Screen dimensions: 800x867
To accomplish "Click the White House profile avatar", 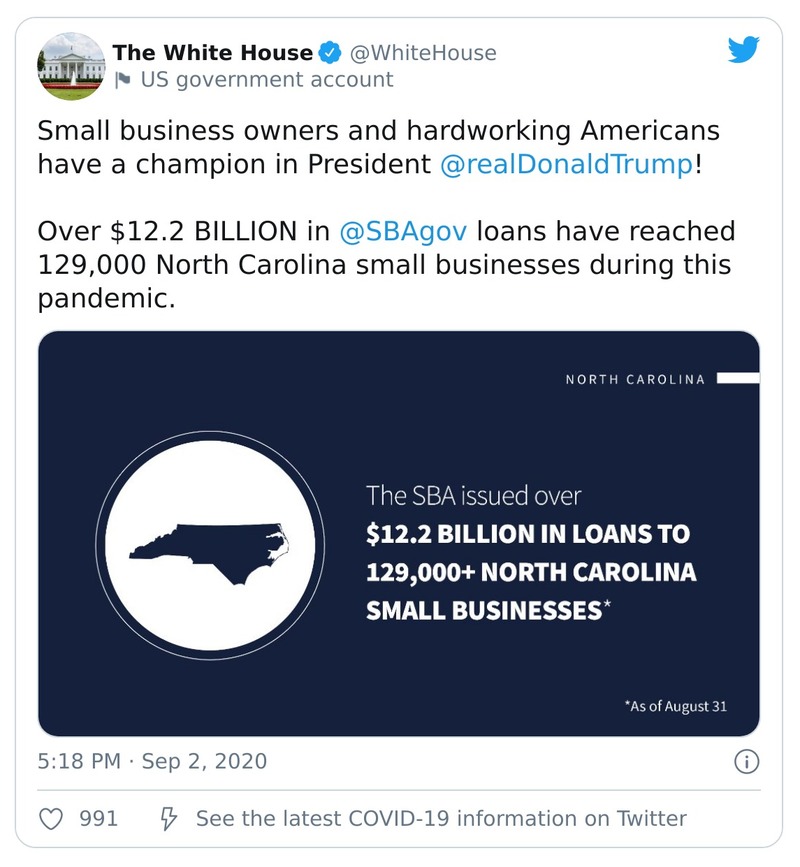I will [71, 64].
